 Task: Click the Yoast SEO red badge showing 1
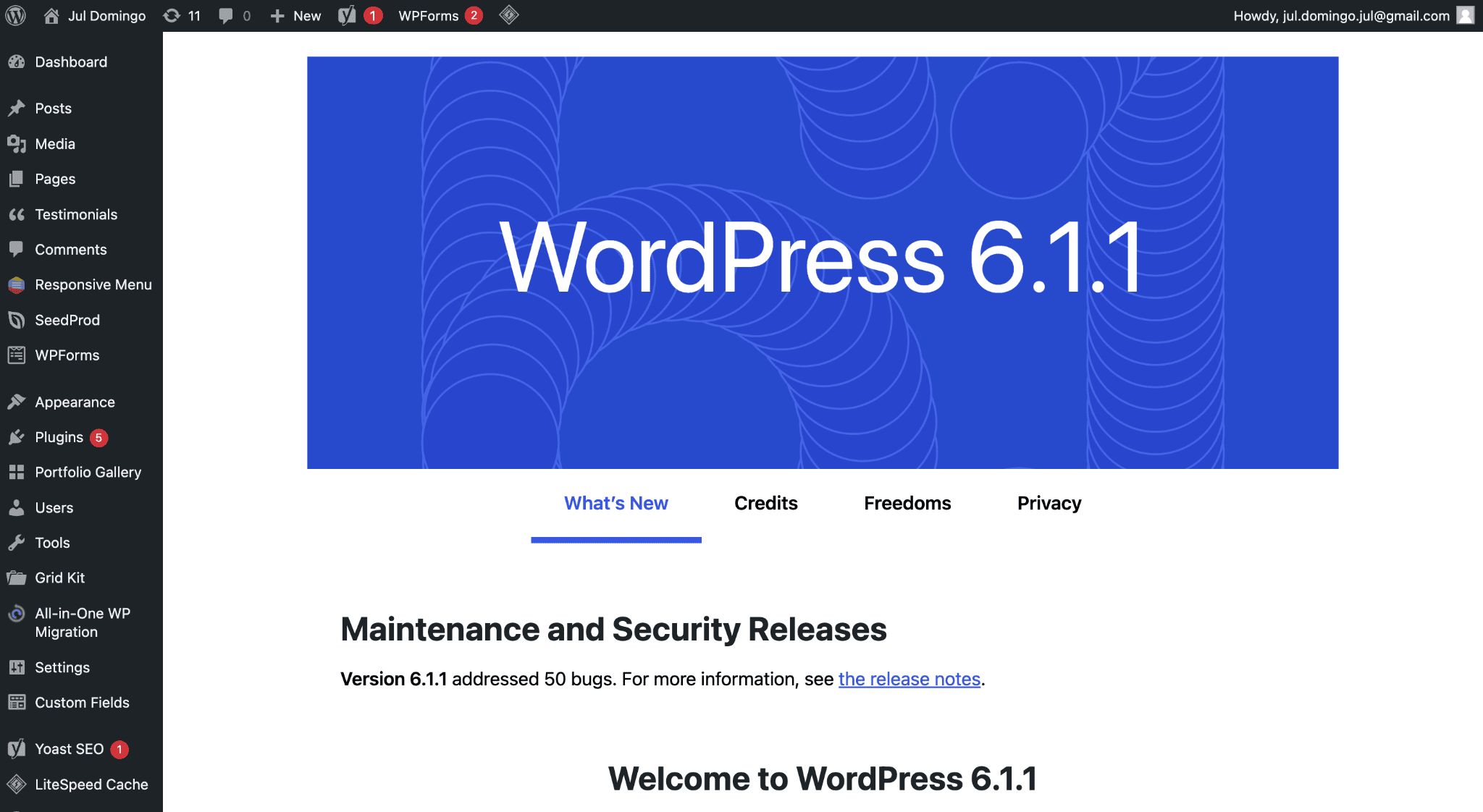click(119, 750)
